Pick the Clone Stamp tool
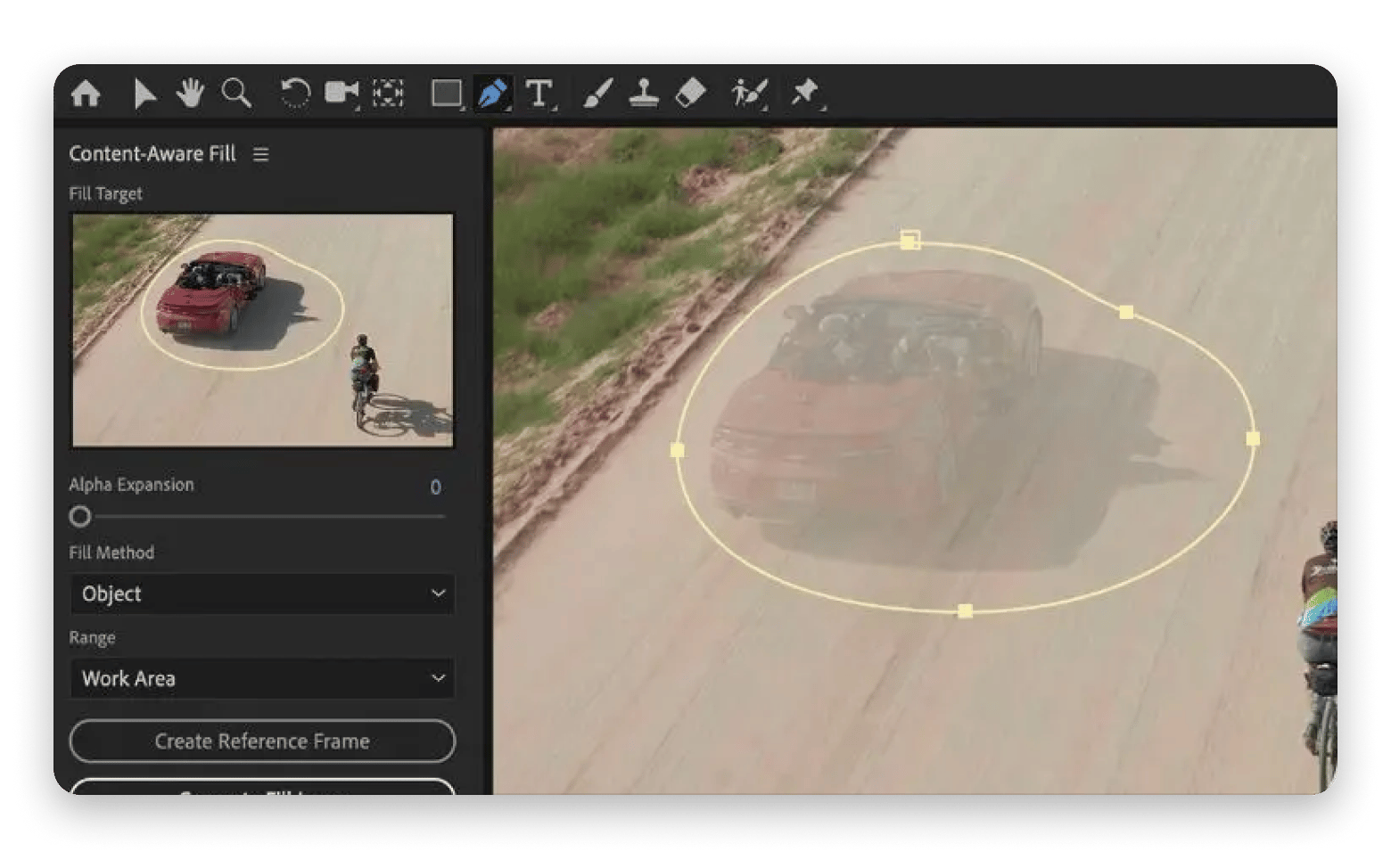Viewport: 1391px width, 868px height. pos(645,92)
